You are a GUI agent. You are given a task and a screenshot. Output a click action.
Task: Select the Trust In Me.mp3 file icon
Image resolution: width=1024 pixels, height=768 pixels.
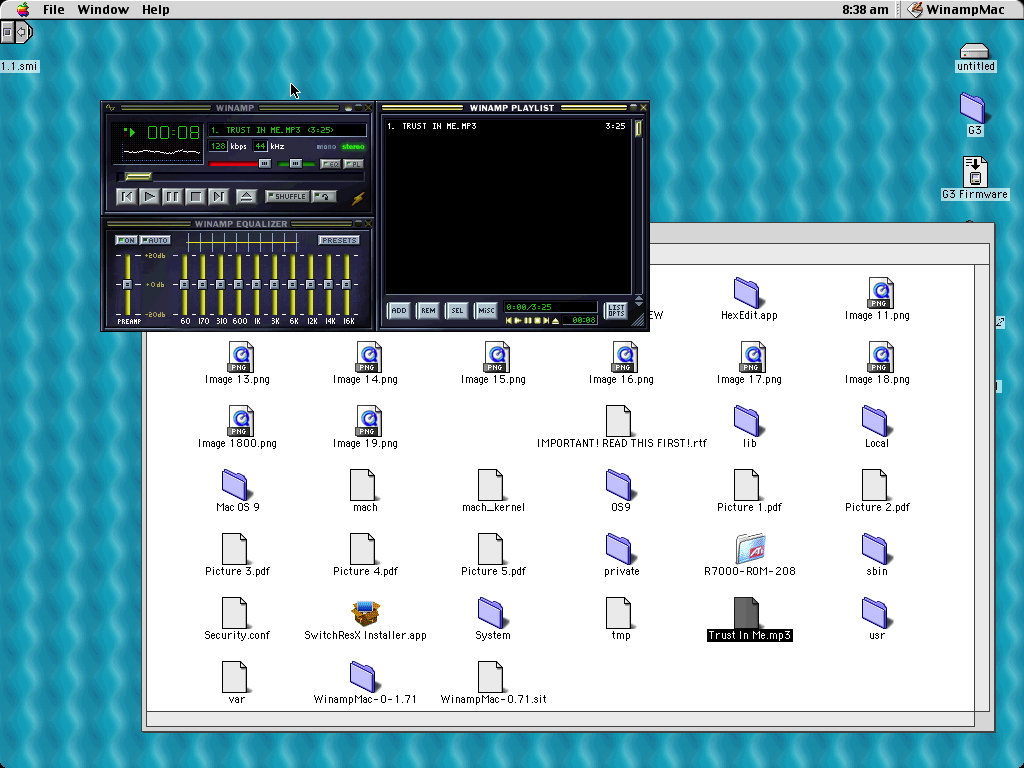click(x=749, y=618)
